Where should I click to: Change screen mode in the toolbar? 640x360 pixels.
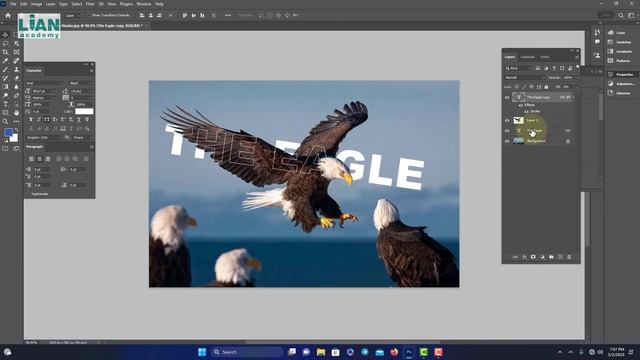click(16, 149)
